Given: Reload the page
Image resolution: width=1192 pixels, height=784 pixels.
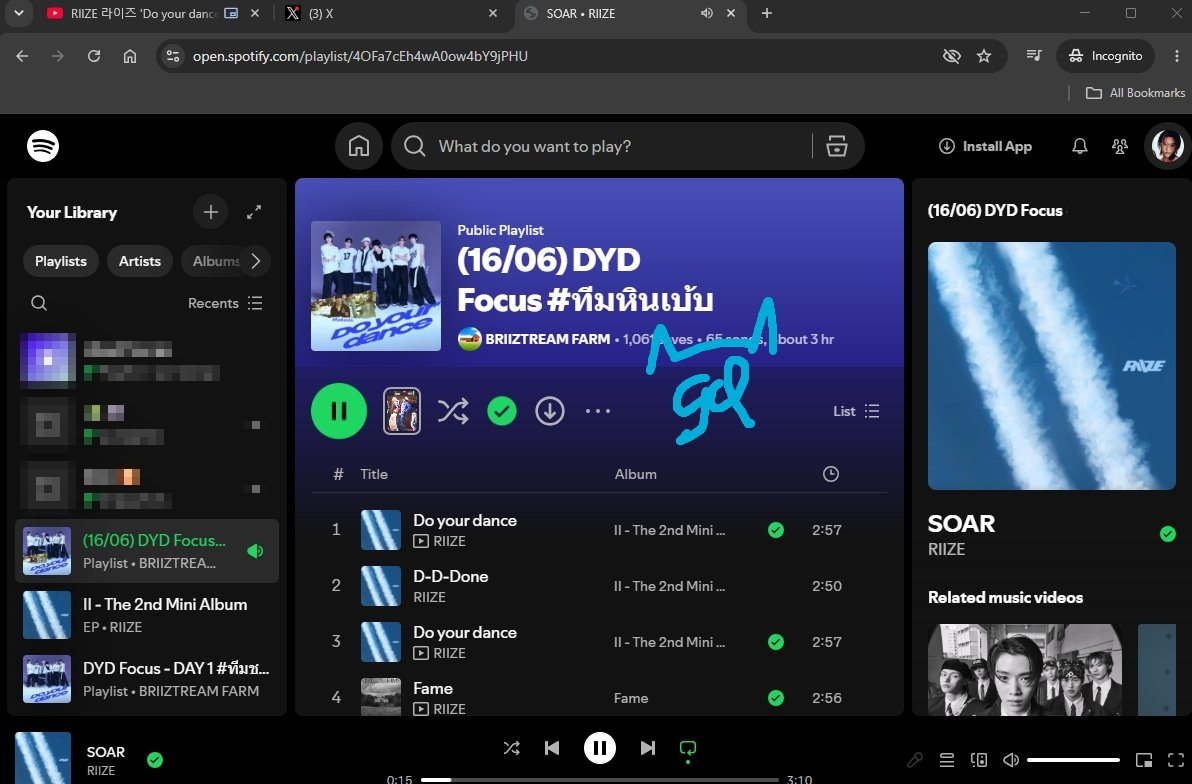Looking at the screenshot, I should point(94,56).
